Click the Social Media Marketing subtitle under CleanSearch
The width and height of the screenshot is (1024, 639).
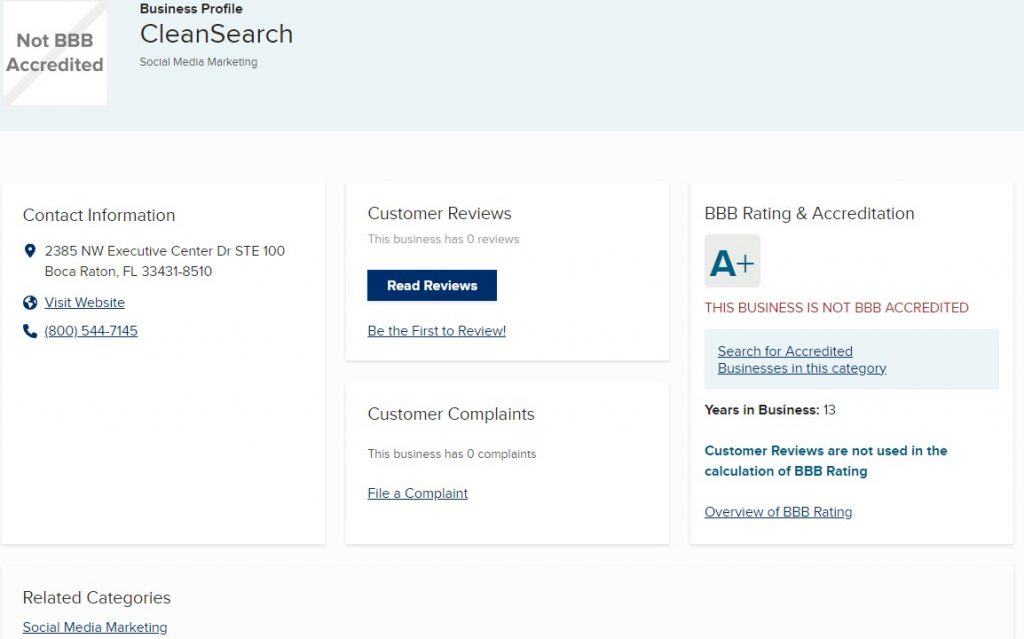pos(199,62)
